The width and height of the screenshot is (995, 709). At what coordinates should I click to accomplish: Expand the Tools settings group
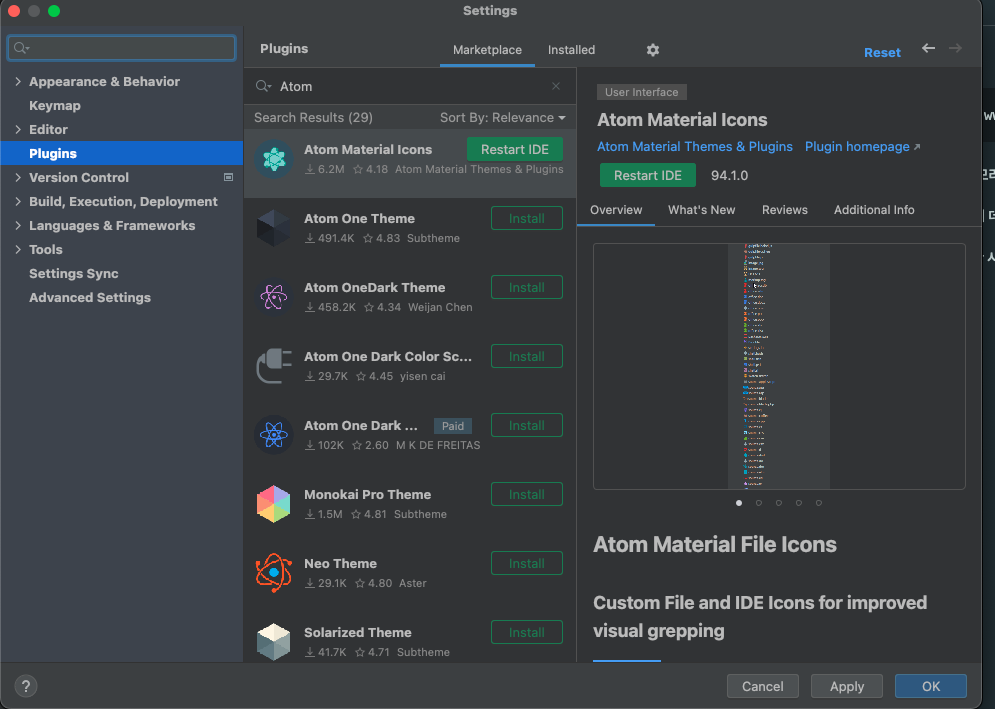click(x=18, y=249)
